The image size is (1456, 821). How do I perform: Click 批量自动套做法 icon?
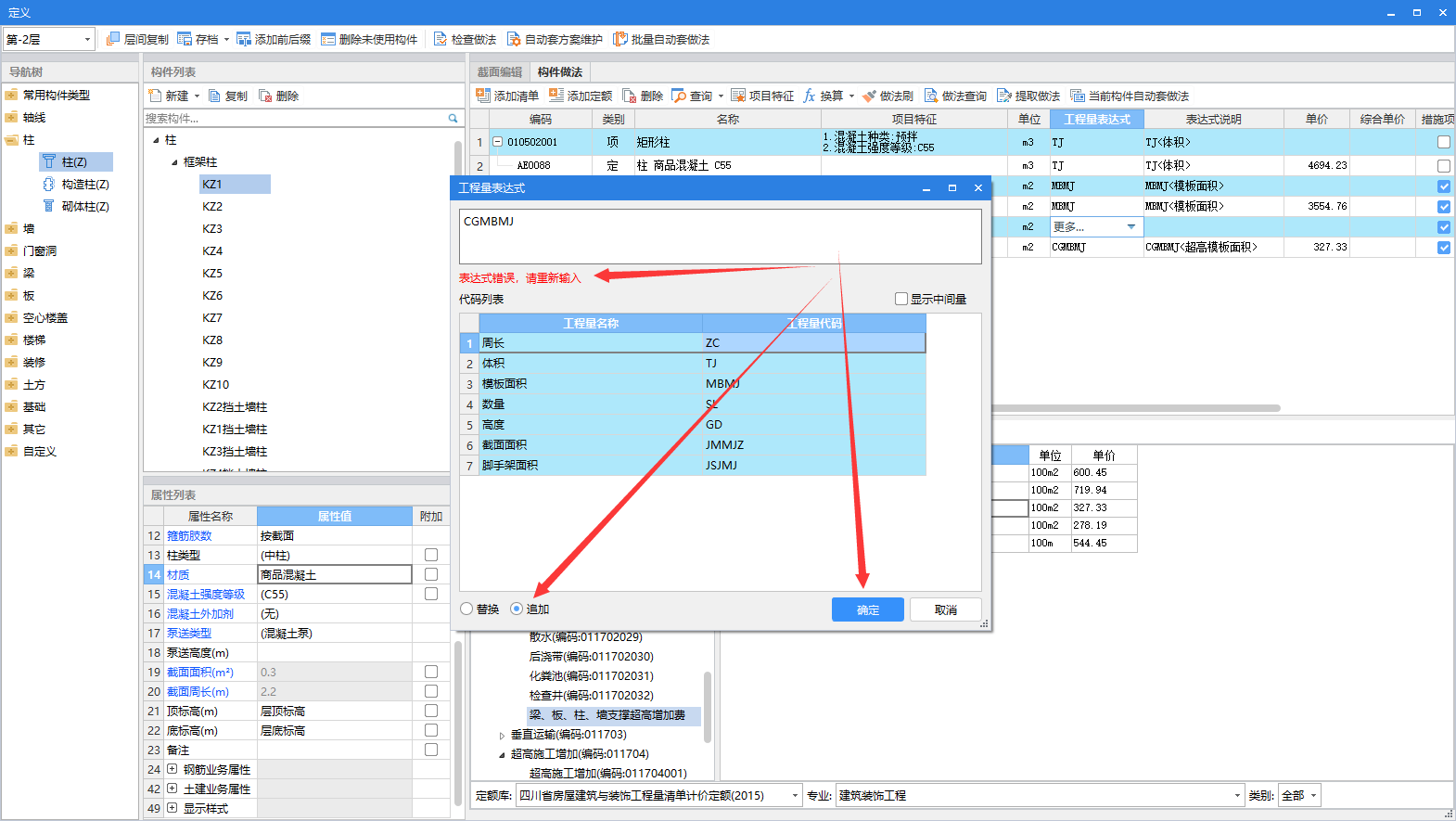click(x=620, y=39)
